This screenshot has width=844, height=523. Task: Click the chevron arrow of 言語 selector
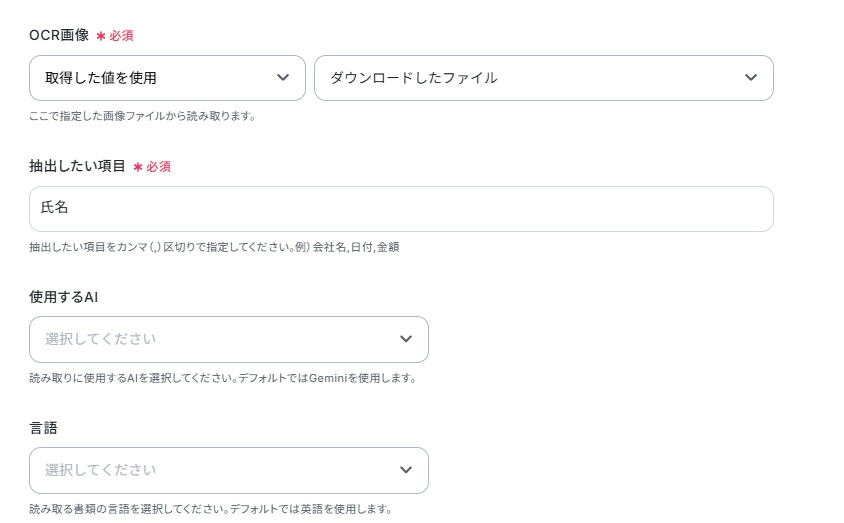[x=406, y=470]
